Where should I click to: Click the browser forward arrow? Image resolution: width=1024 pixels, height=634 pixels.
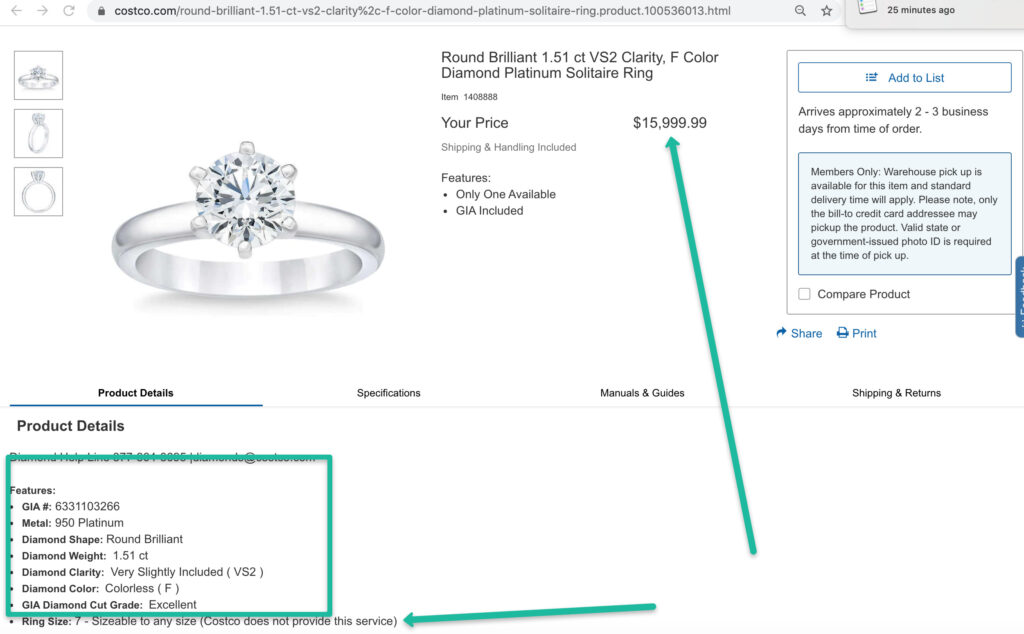(42, 11)
